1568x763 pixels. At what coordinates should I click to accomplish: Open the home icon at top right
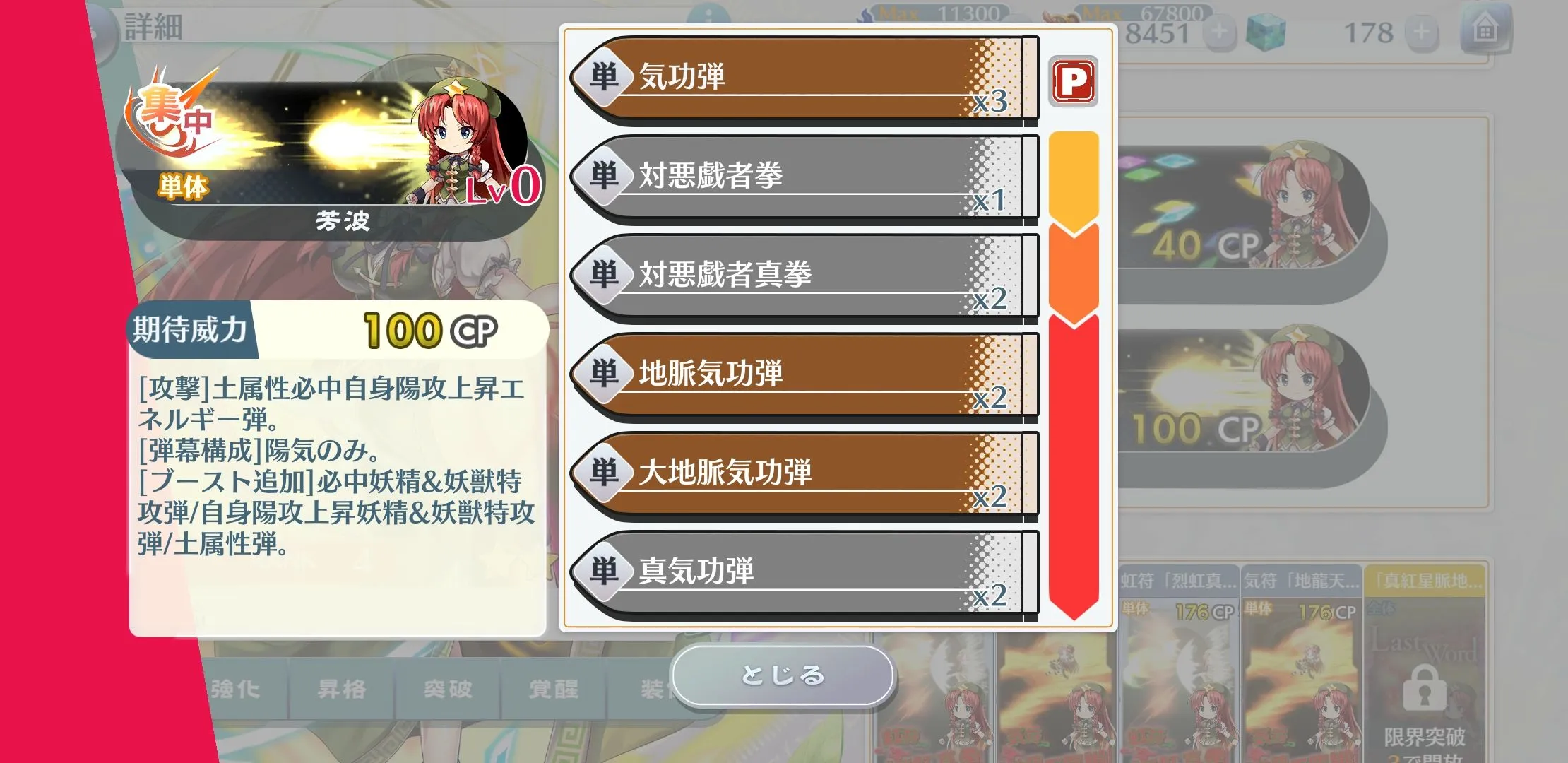click(x=1485, y=31)
